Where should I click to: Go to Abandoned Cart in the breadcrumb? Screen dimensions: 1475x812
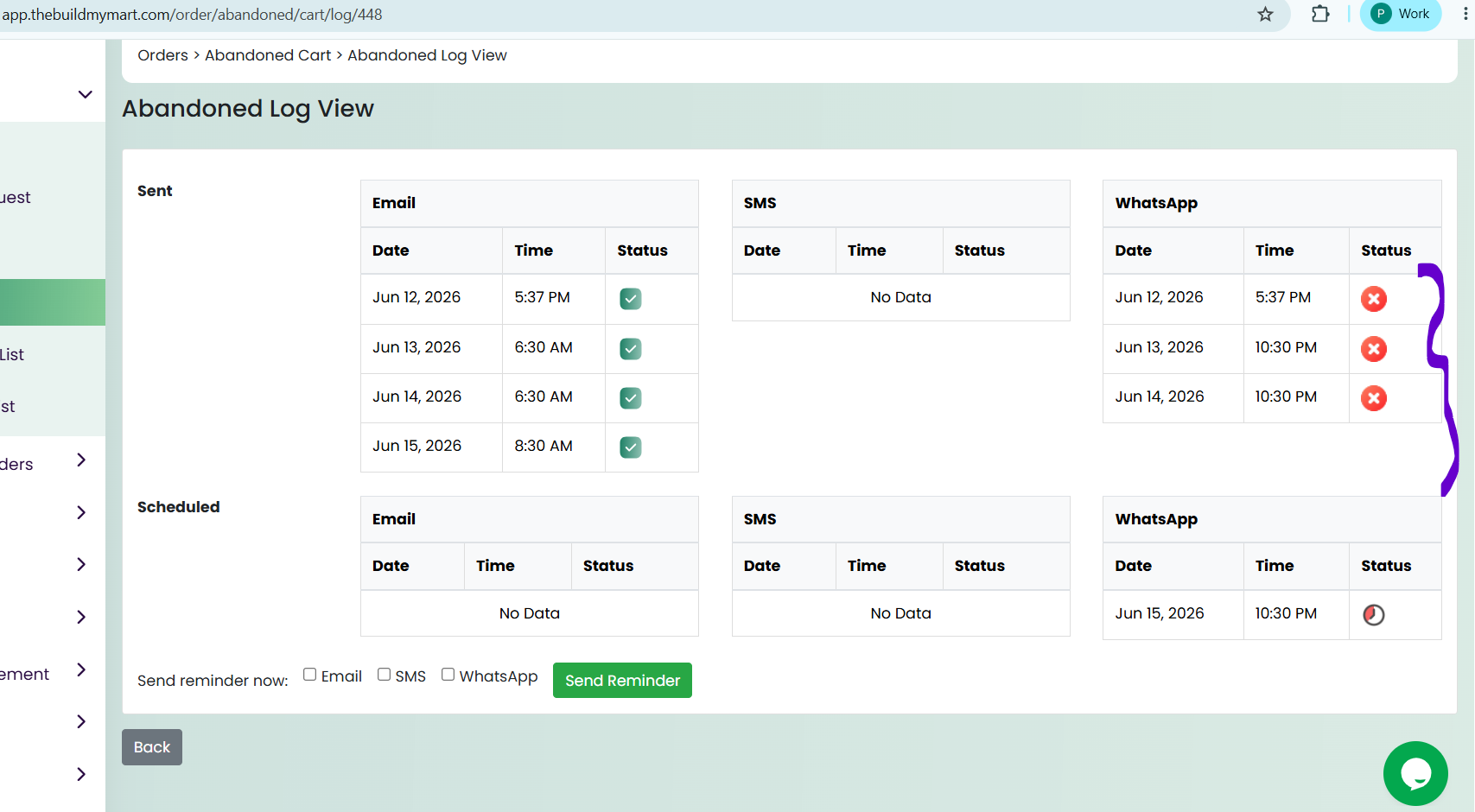268,55
